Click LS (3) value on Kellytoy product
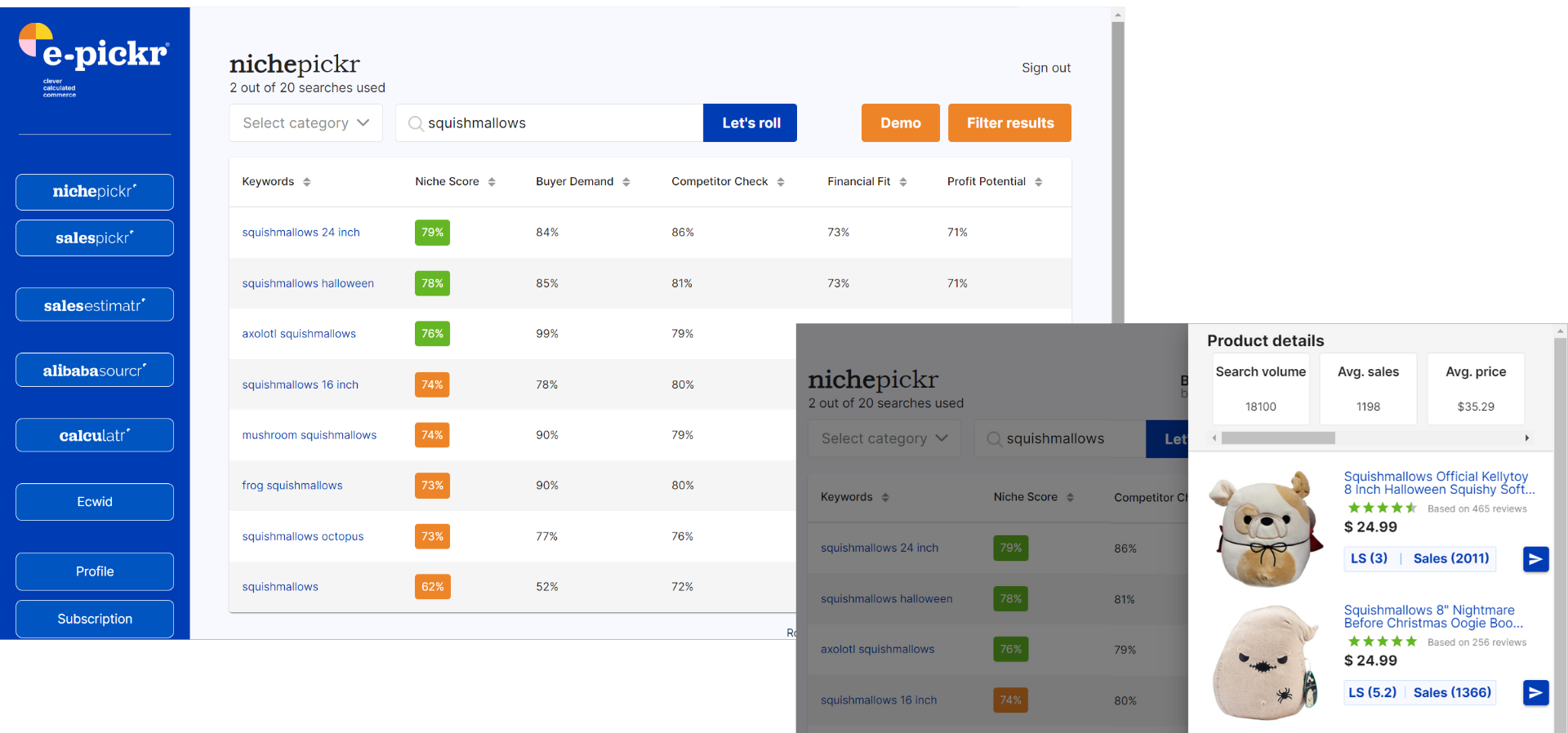Image resolution: width=1568 pixels, height=733 pixels. click(1369, 558)
